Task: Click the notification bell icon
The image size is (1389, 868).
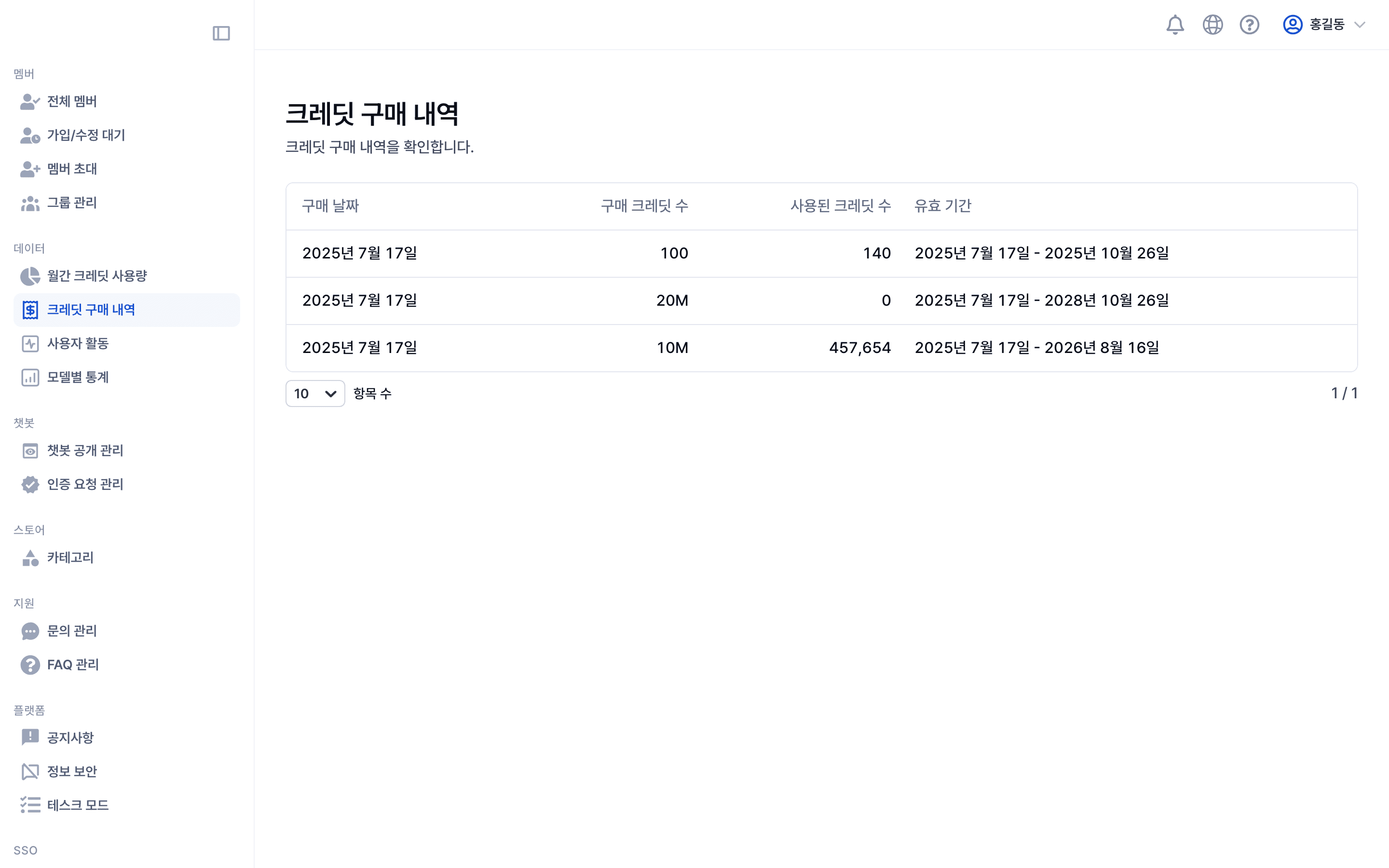Action: pos(1175,25)
